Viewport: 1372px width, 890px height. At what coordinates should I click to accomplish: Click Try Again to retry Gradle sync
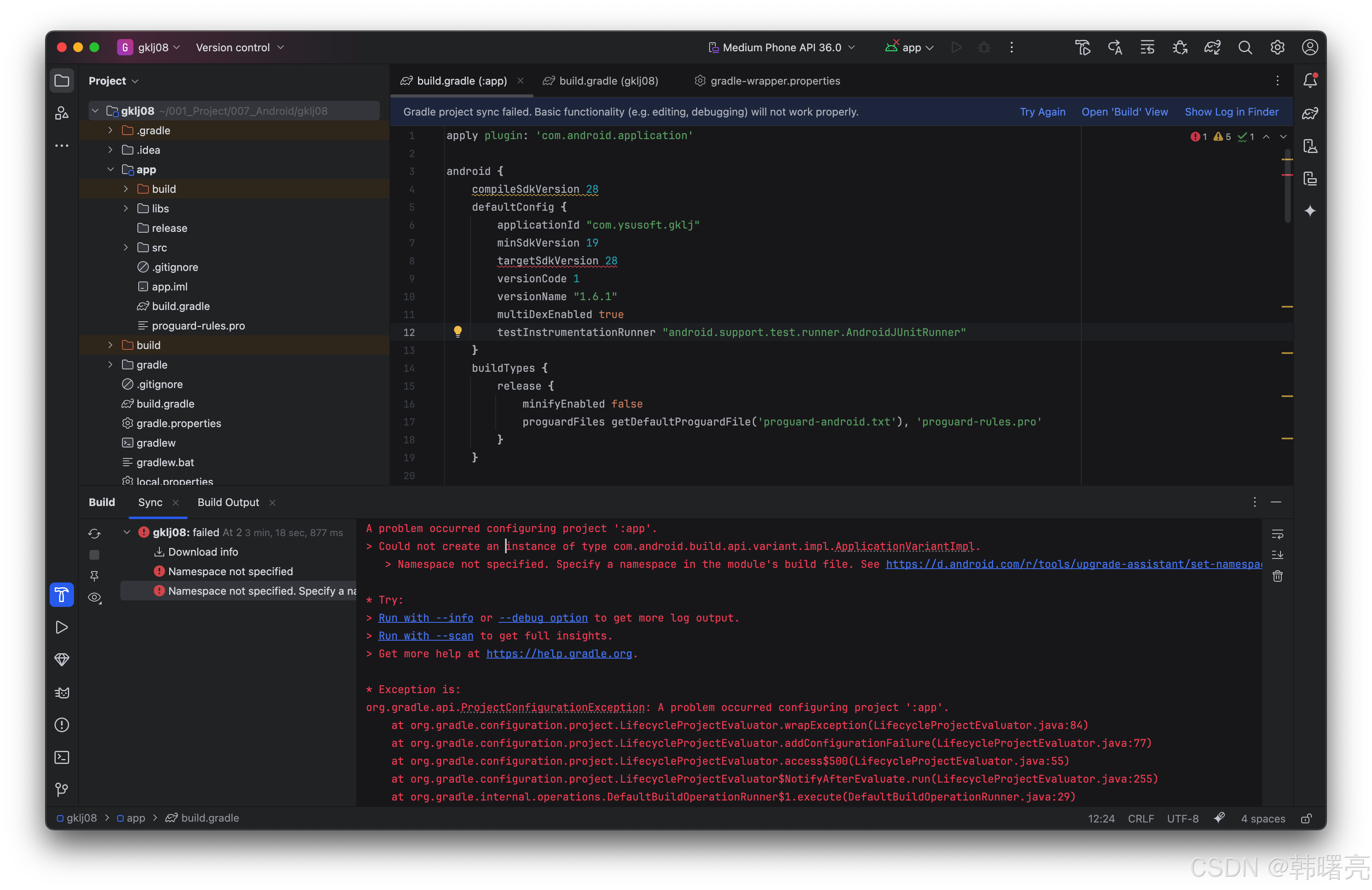pos(1043,112)
